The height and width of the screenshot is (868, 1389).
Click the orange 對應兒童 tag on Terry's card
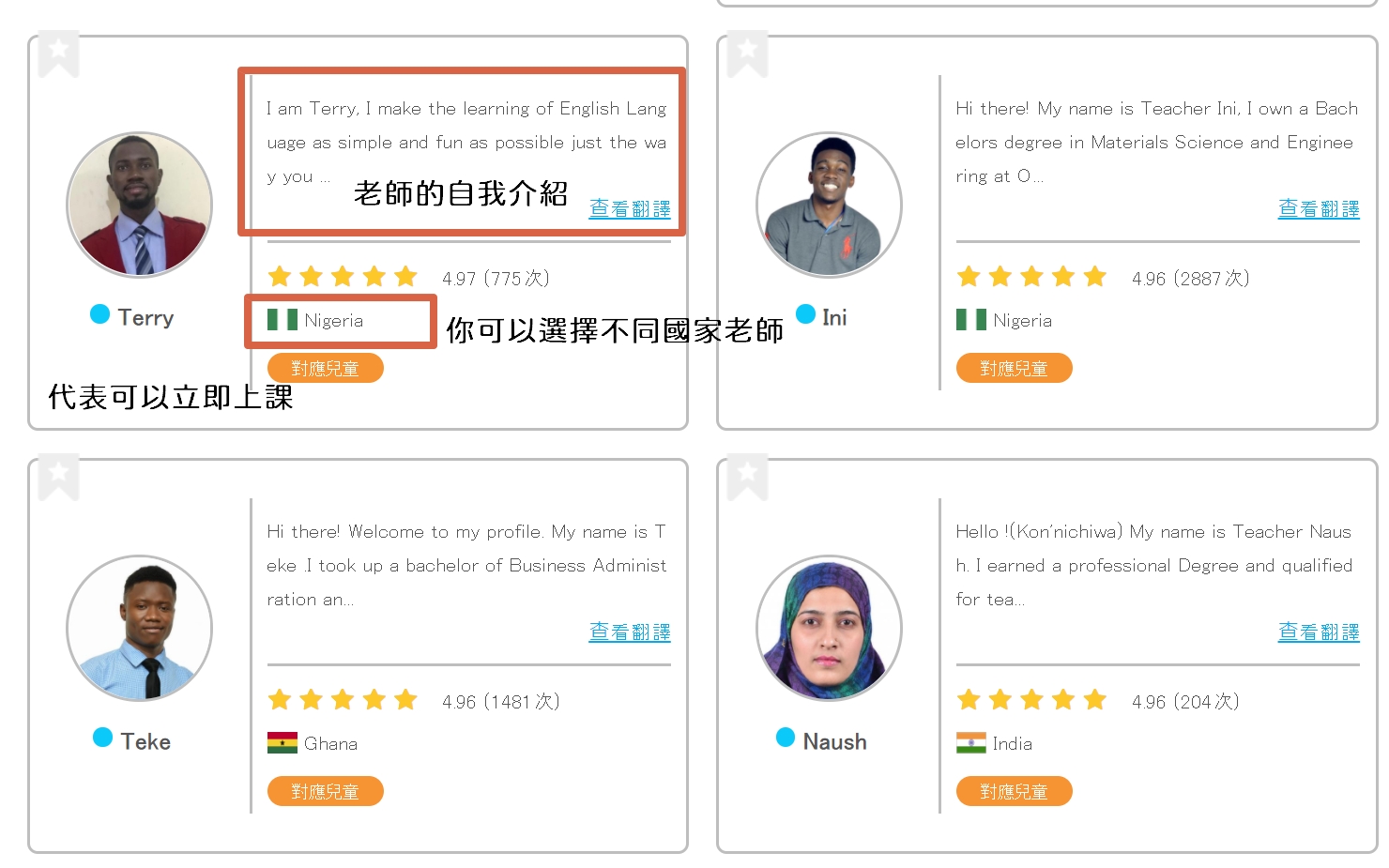(x=326, y=368)
